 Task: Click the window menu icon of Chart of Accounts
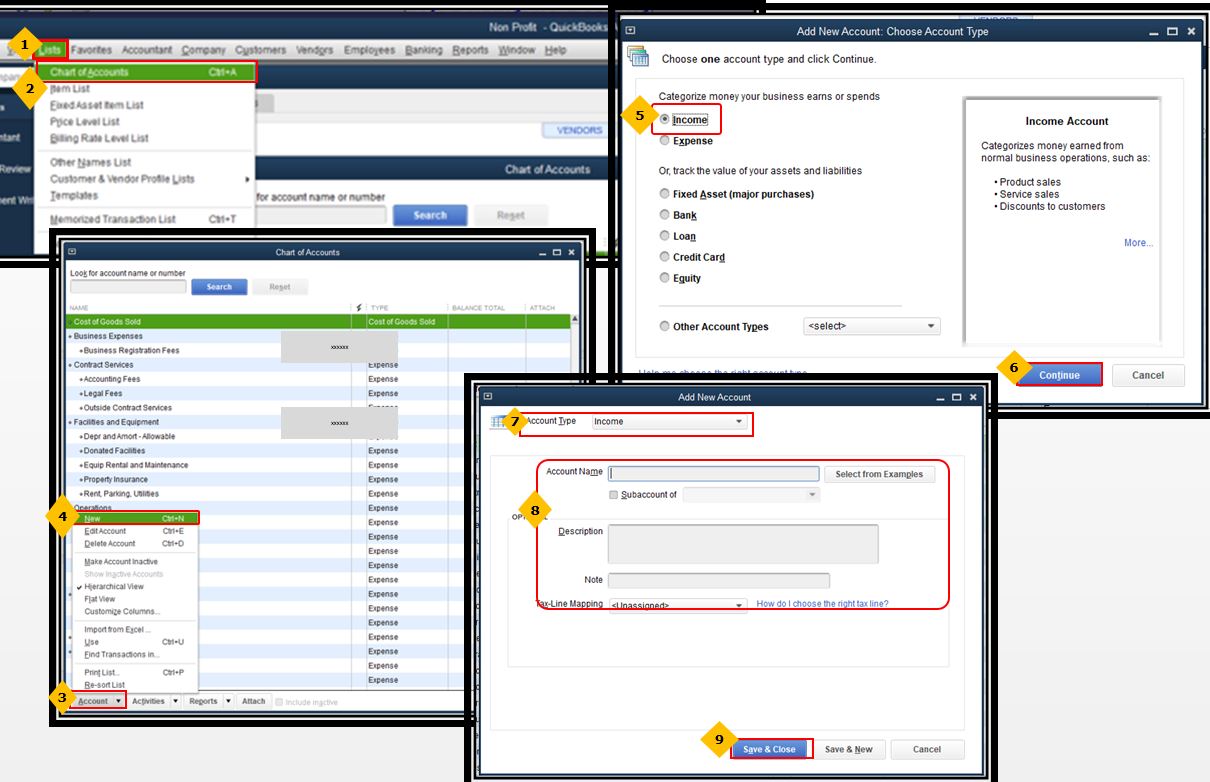pyautogui.click(x=72, y=252)
